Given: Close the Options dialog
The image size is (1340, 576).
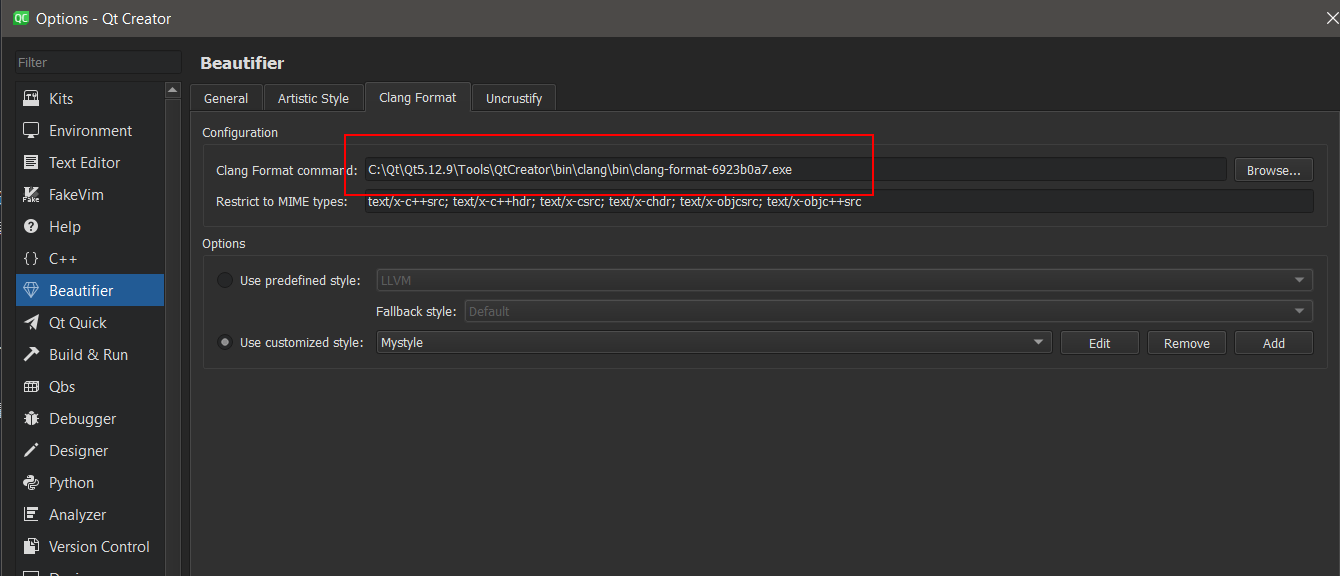Looking at the screenshot, I should pyautogui.click(x=1331, y=18).
